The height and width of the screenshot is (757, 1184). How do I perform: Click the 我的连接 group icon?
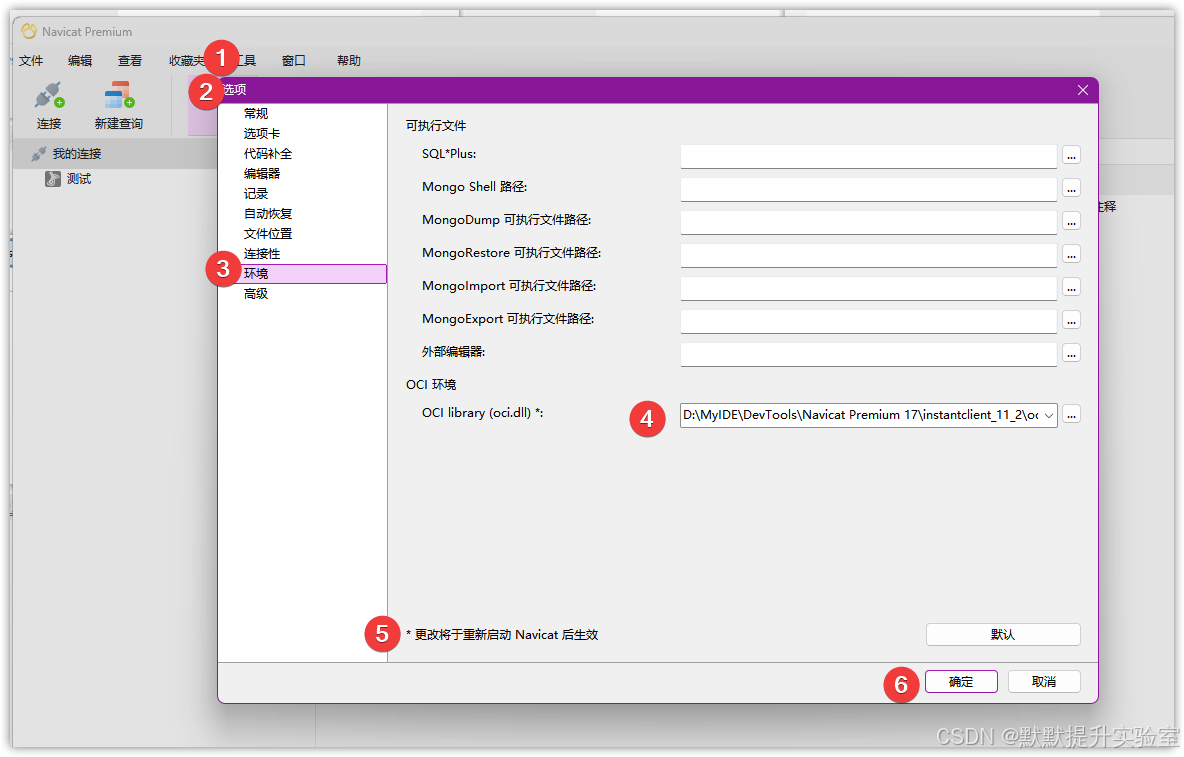pos(39,154)
